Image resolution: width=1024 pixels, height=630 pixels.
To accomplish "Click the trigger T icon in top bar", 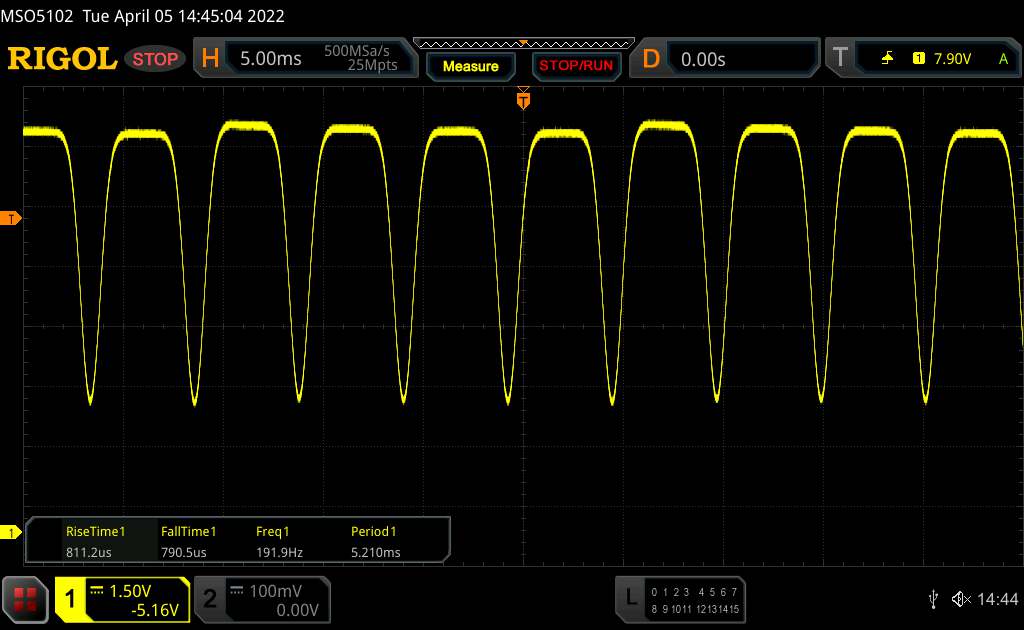I will click(840, 59).
